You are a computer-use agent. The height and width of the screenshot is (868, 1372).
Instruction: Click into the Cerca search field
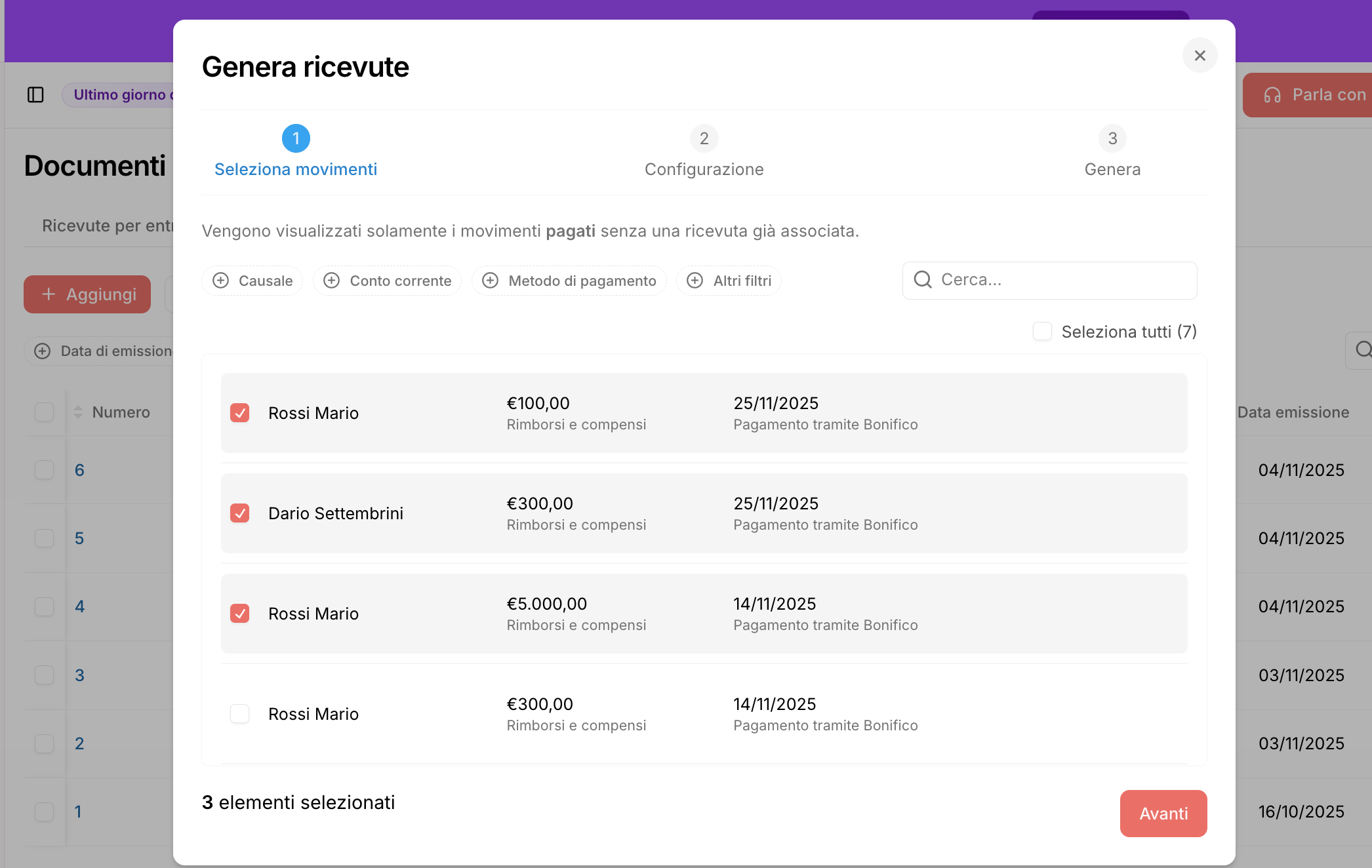tap(1062, 280)
